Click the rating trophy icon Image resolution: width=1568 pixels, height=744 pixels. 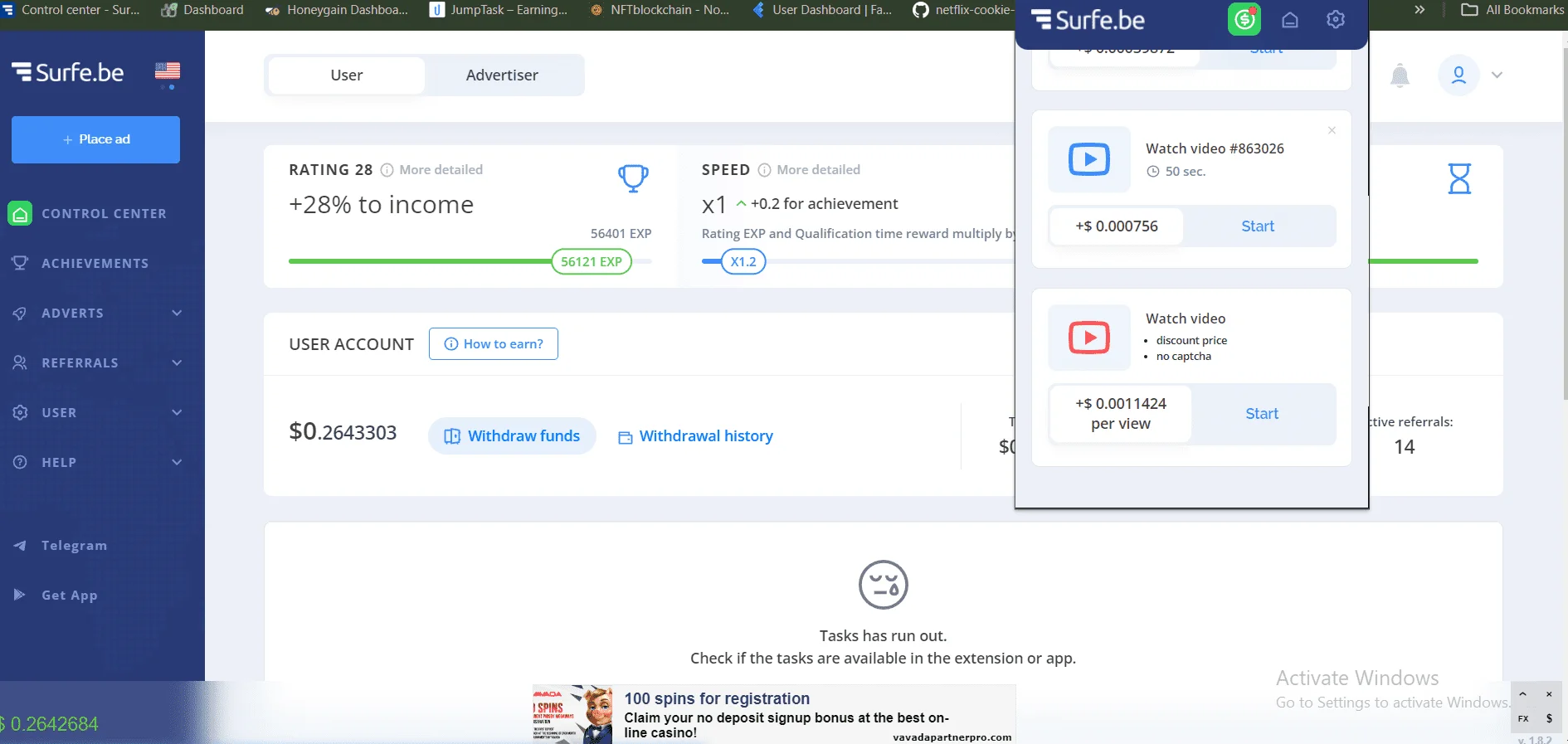pos(633,177)
